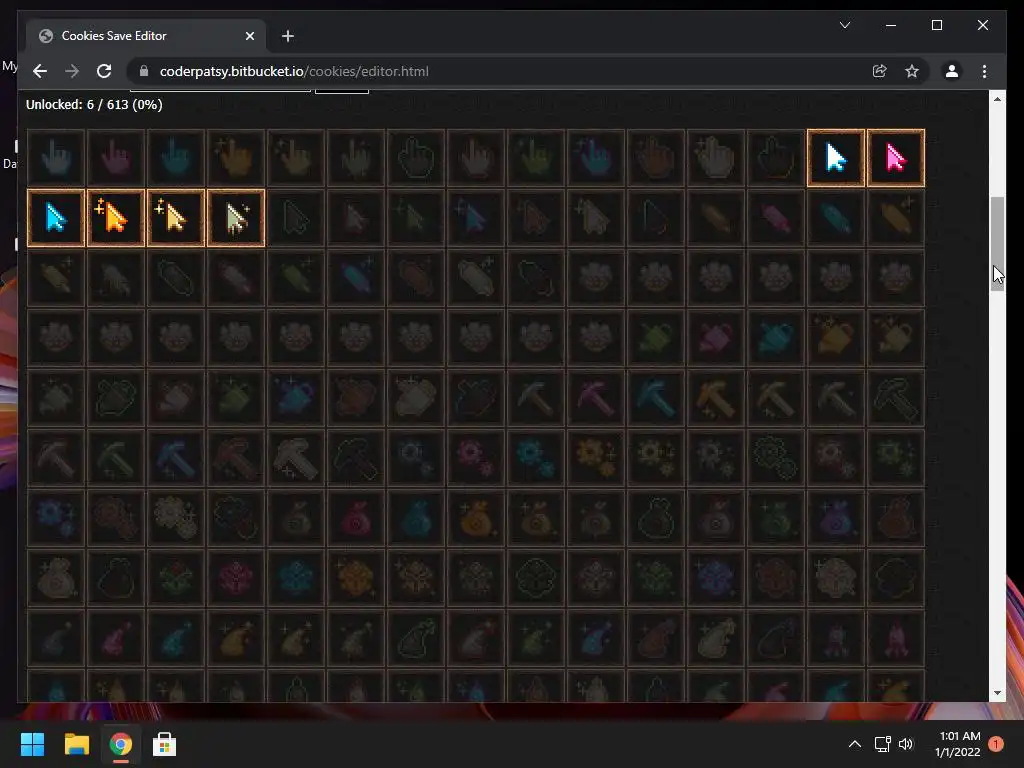Screen dimensions: 1024x768
Task: Open the Chrome profile menu
Action: [952, 71]
